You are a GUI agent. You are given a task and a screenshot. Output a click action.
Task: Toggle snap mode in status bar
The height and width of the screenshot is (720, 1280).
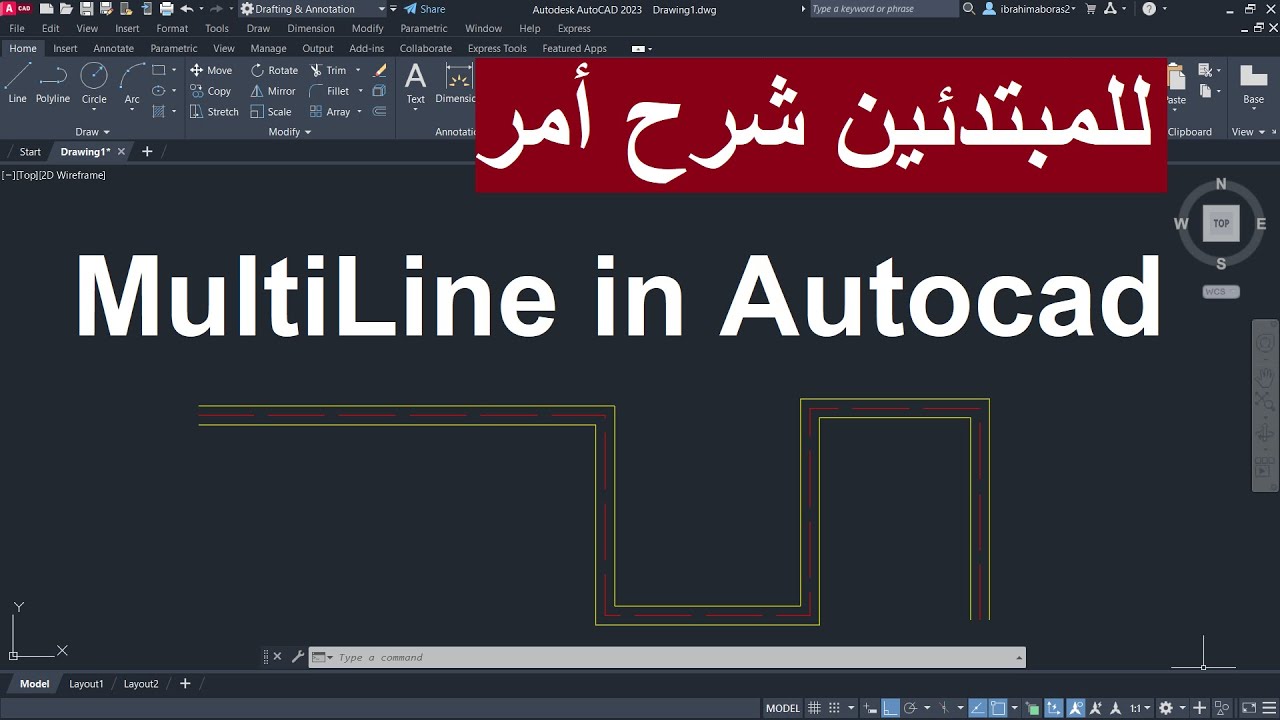pos(834,708)
